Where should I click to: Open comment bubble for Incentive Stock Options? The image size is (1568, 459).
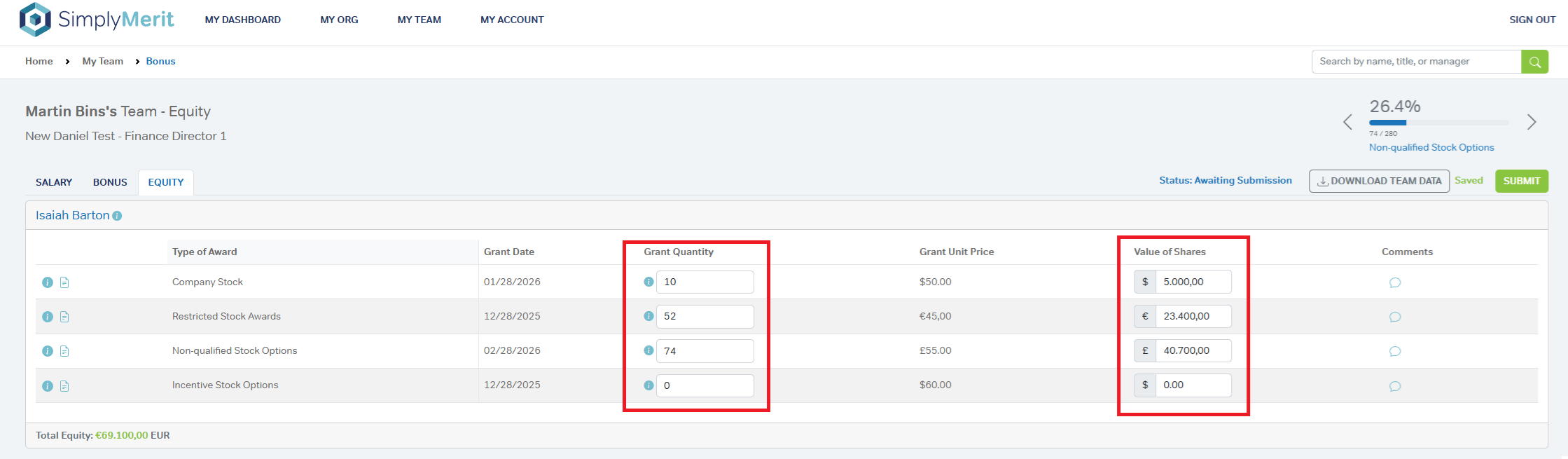[1394, 386]
